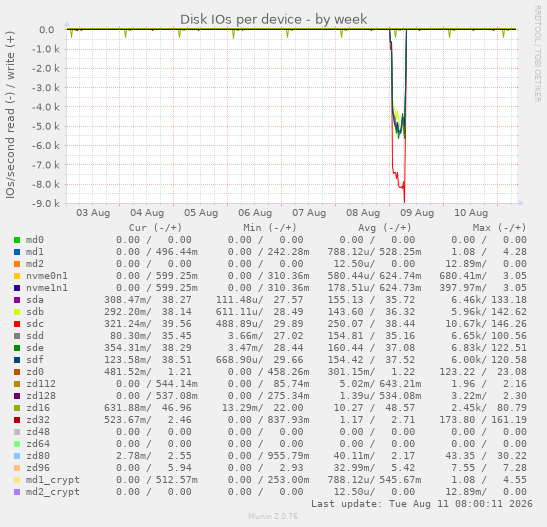Click the '09 Aug' x-axis label

coord(417,213)
